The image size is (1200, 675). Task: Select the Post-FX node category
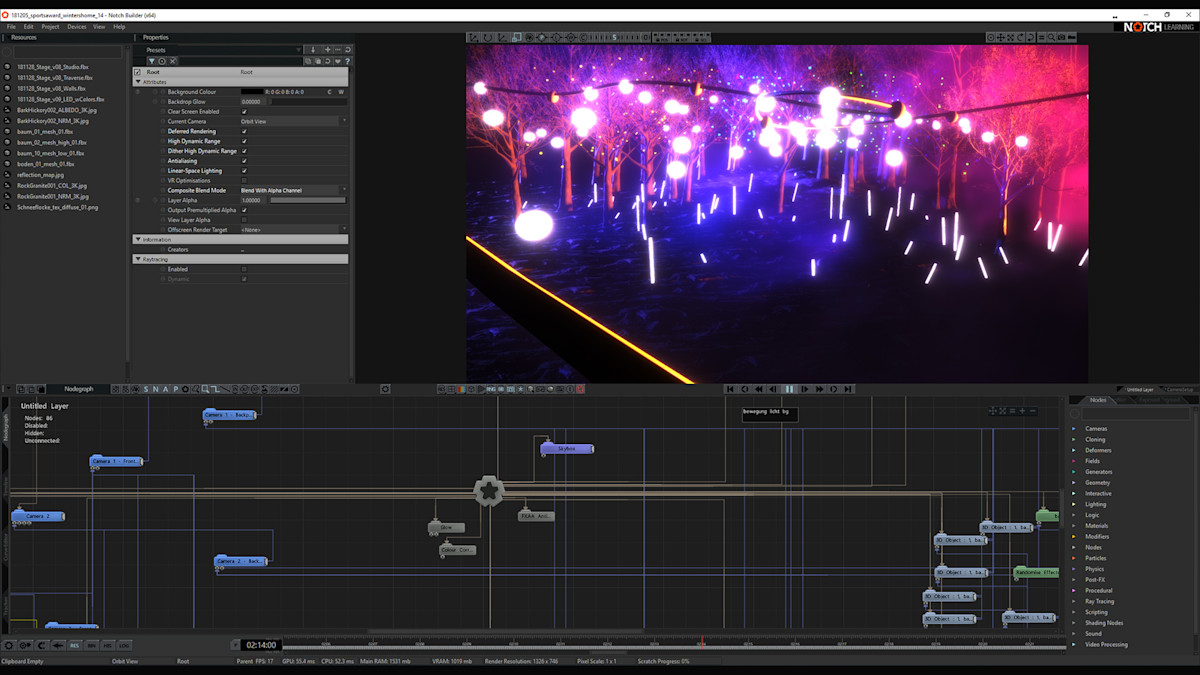1095,580
